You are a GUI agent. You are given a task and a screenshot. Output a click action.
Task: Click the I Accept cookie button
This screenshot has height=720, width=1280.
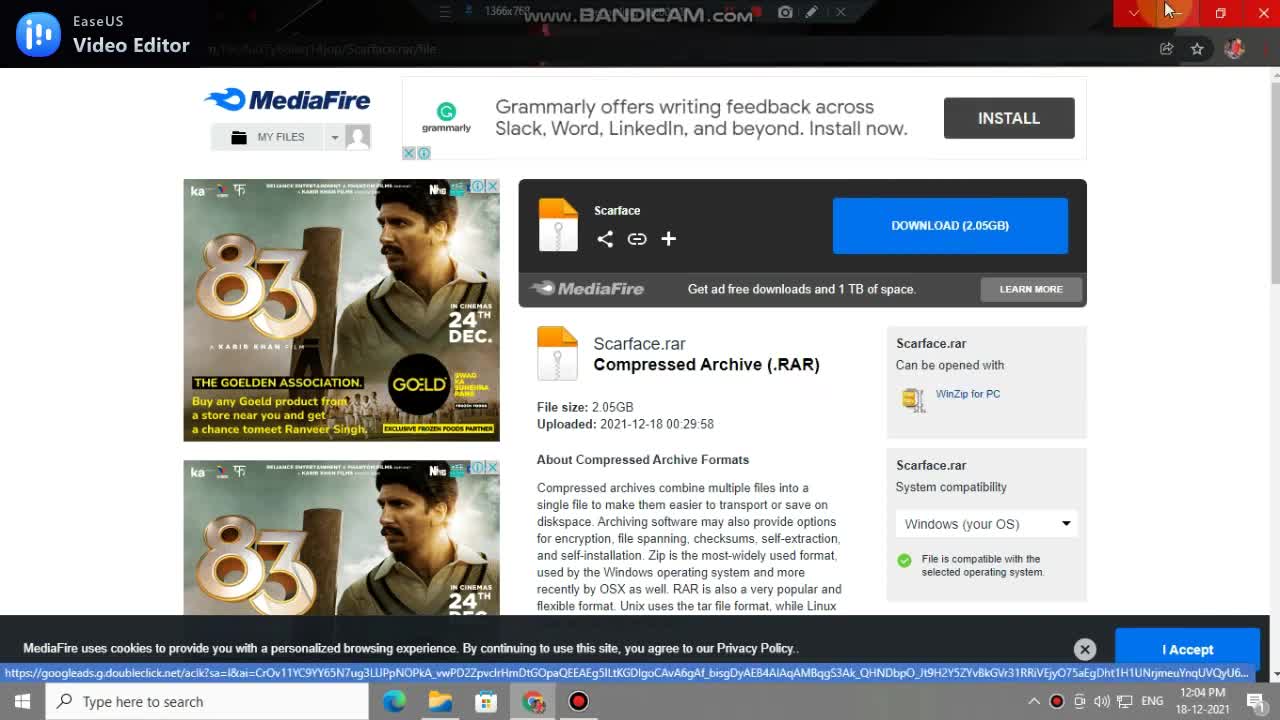[x=1187, y=650]
